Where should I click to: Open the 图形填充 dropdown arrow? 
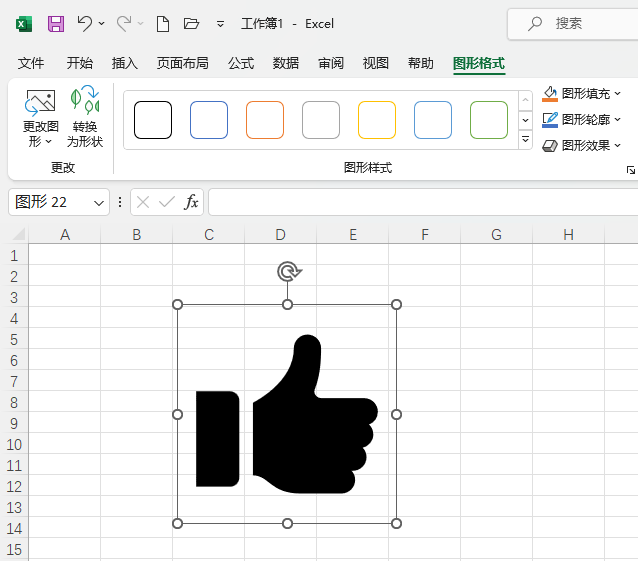point(618,94)
